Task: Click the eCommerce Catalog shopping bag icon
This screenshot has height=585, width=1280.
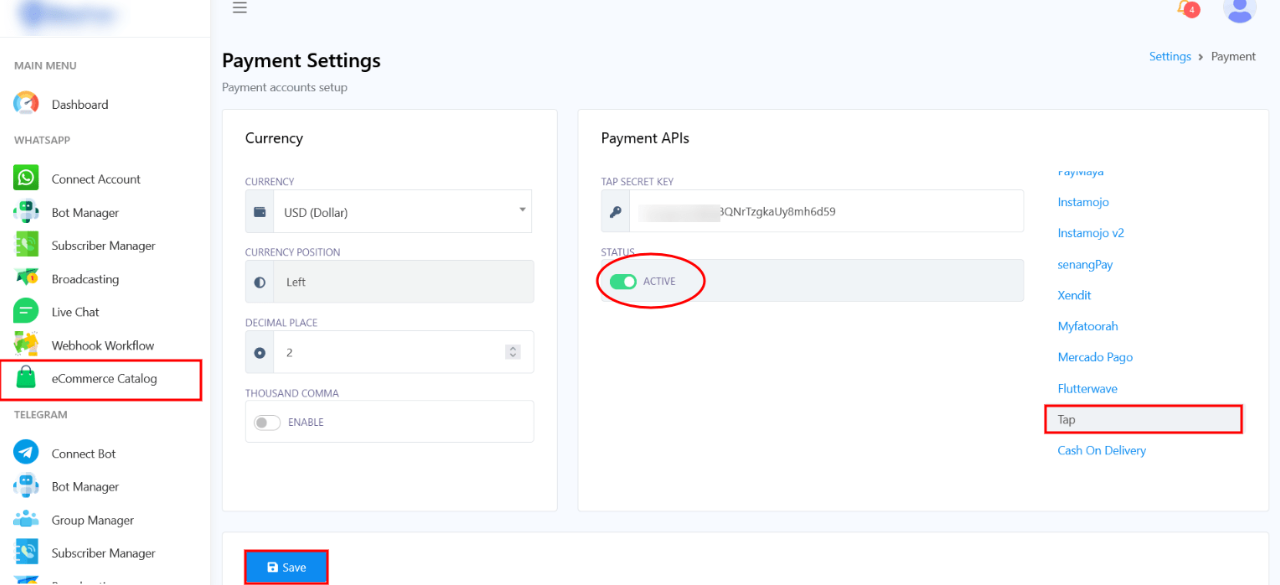Action: pyautogui.click(x=26, y=378)
